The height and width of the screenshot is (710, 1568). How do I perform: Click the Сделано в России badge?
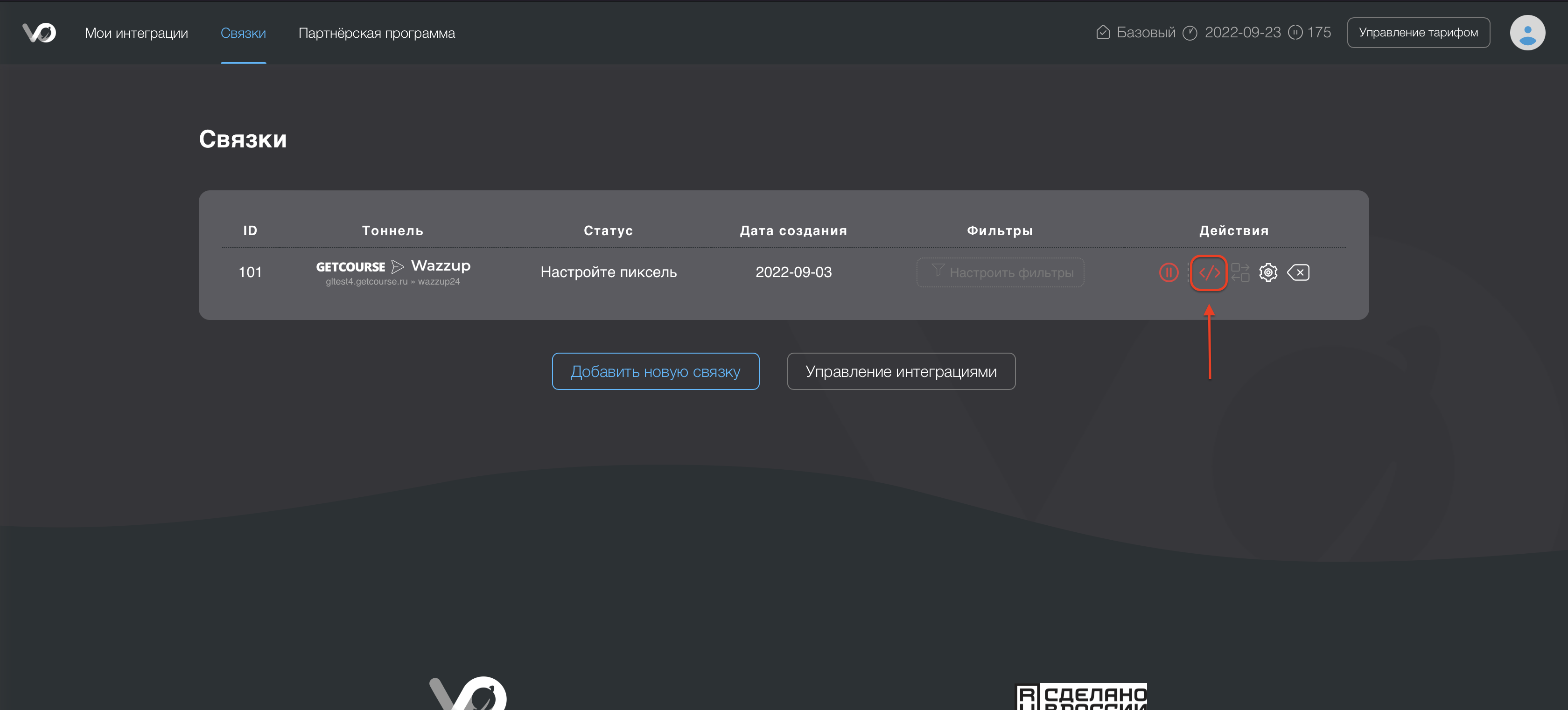click(1082, 697)
